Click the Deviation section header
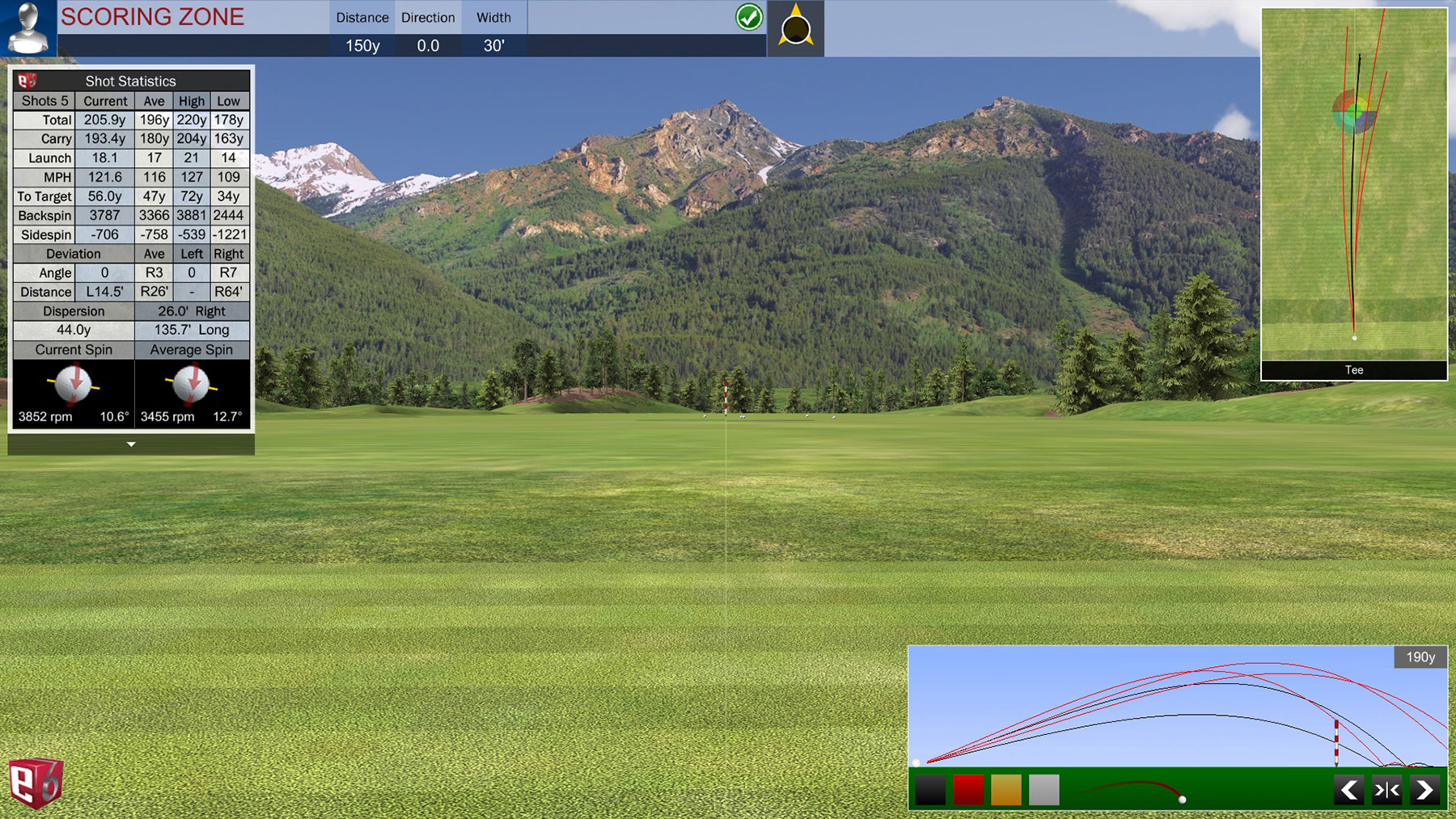 [74, 254]
